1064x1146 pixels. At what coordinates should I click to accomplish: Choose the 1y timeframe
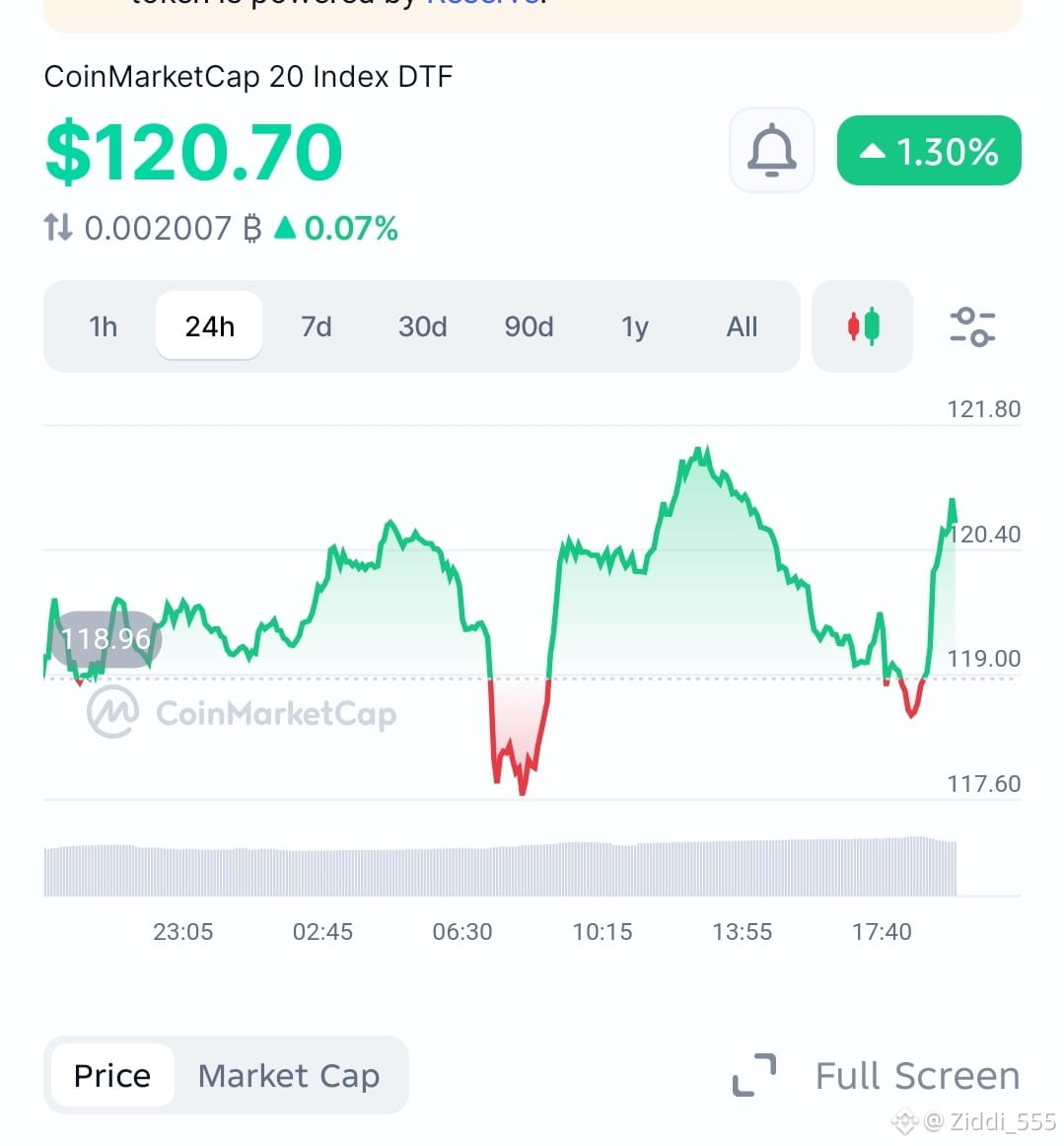click(x=635, y=326)
